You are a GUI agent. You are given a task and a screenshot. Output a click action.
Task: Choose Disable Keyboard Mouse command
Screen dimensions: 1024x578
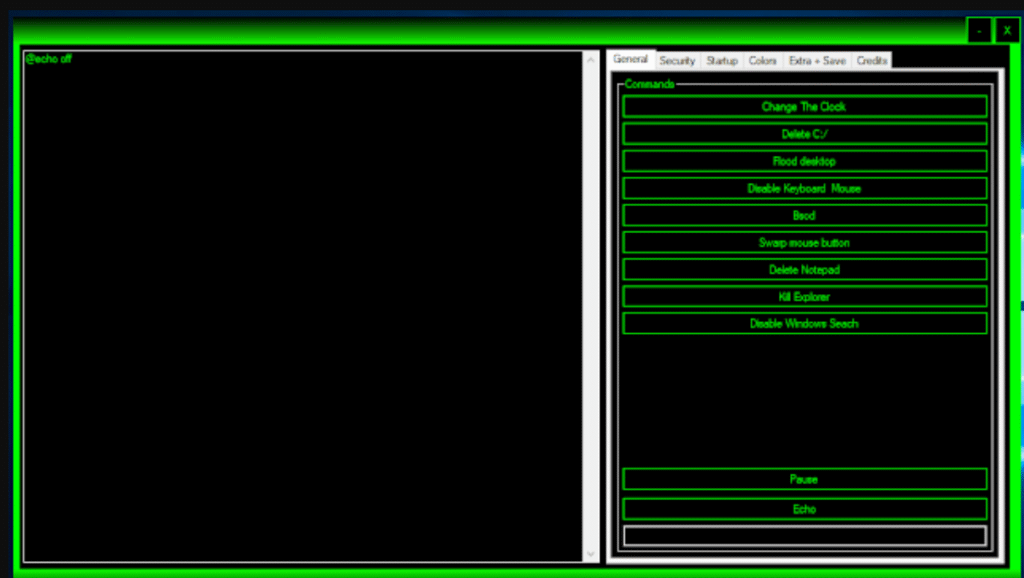(804, 188)
